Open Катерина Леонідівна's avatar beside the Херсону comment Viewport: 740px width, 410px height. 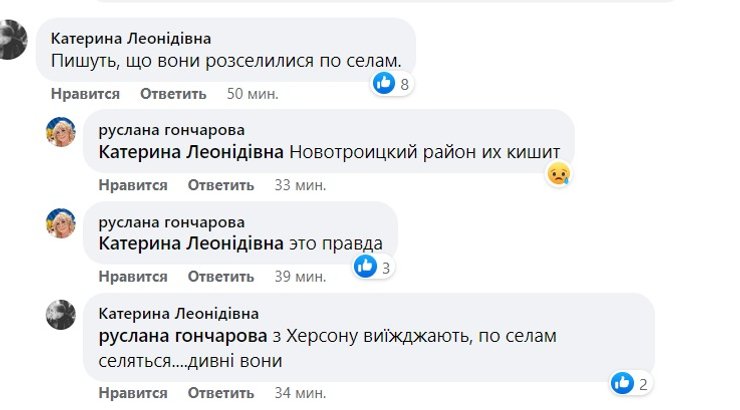click(x=62, y=314)
